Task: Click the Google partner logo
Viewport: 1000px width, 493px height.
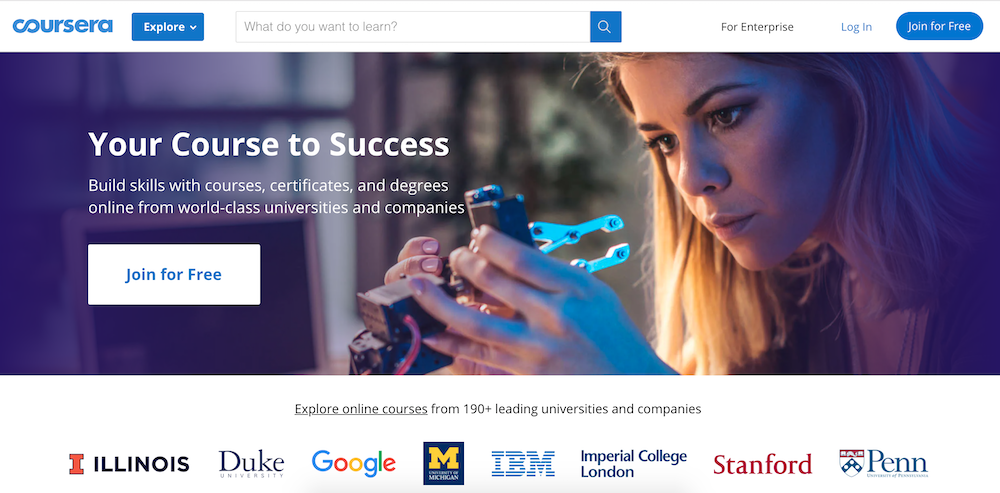Action: [x=353, y=464]
